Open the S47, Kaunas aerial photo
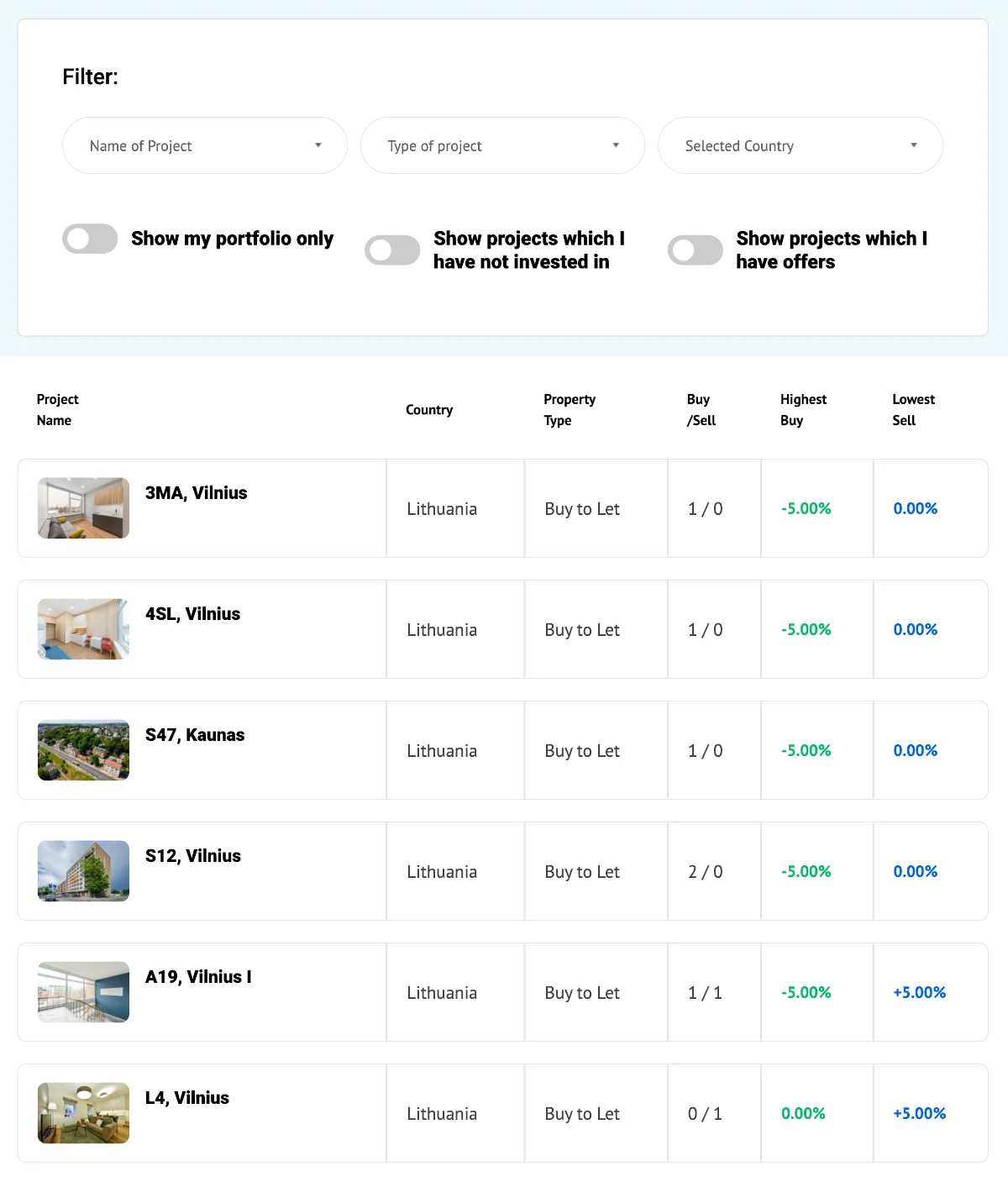The image size is (1008, 1182). coord(84,750)
